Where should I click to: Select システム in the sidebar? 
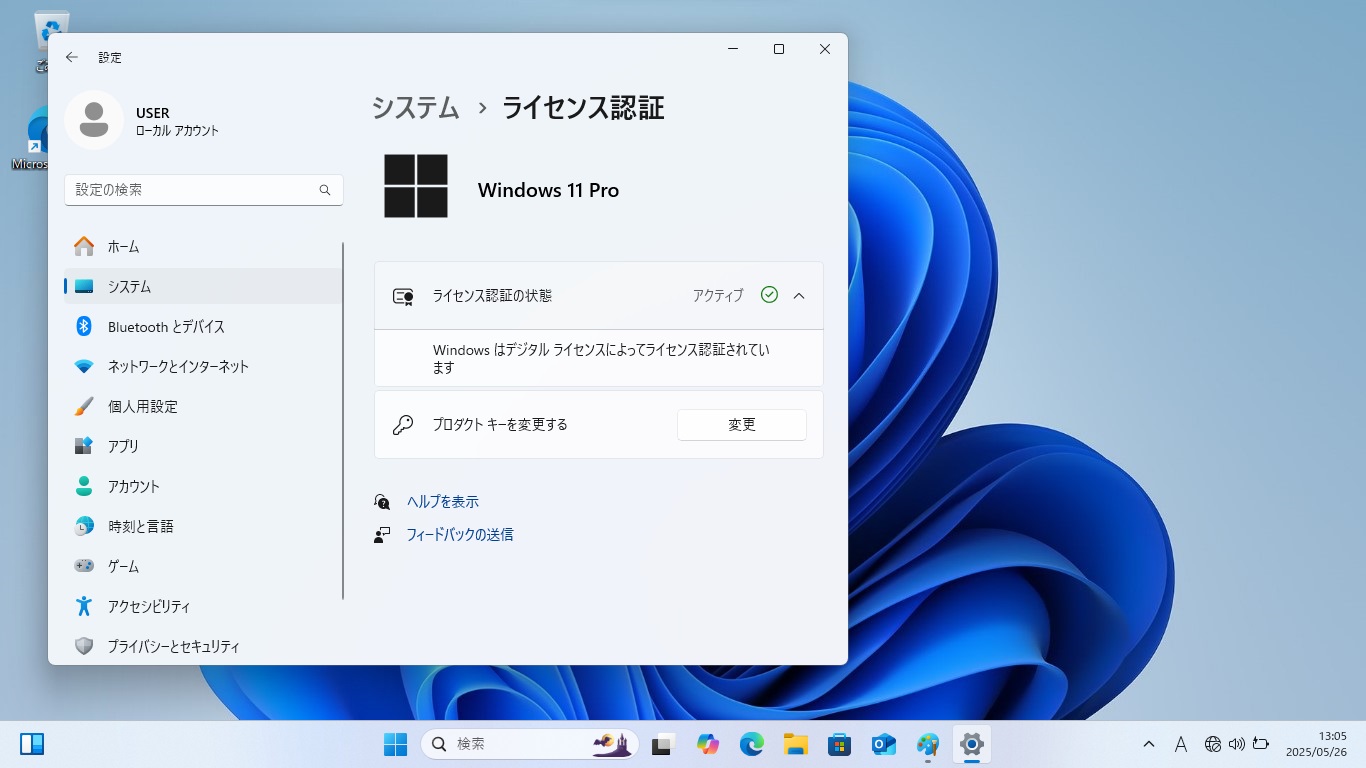(204, 286)
